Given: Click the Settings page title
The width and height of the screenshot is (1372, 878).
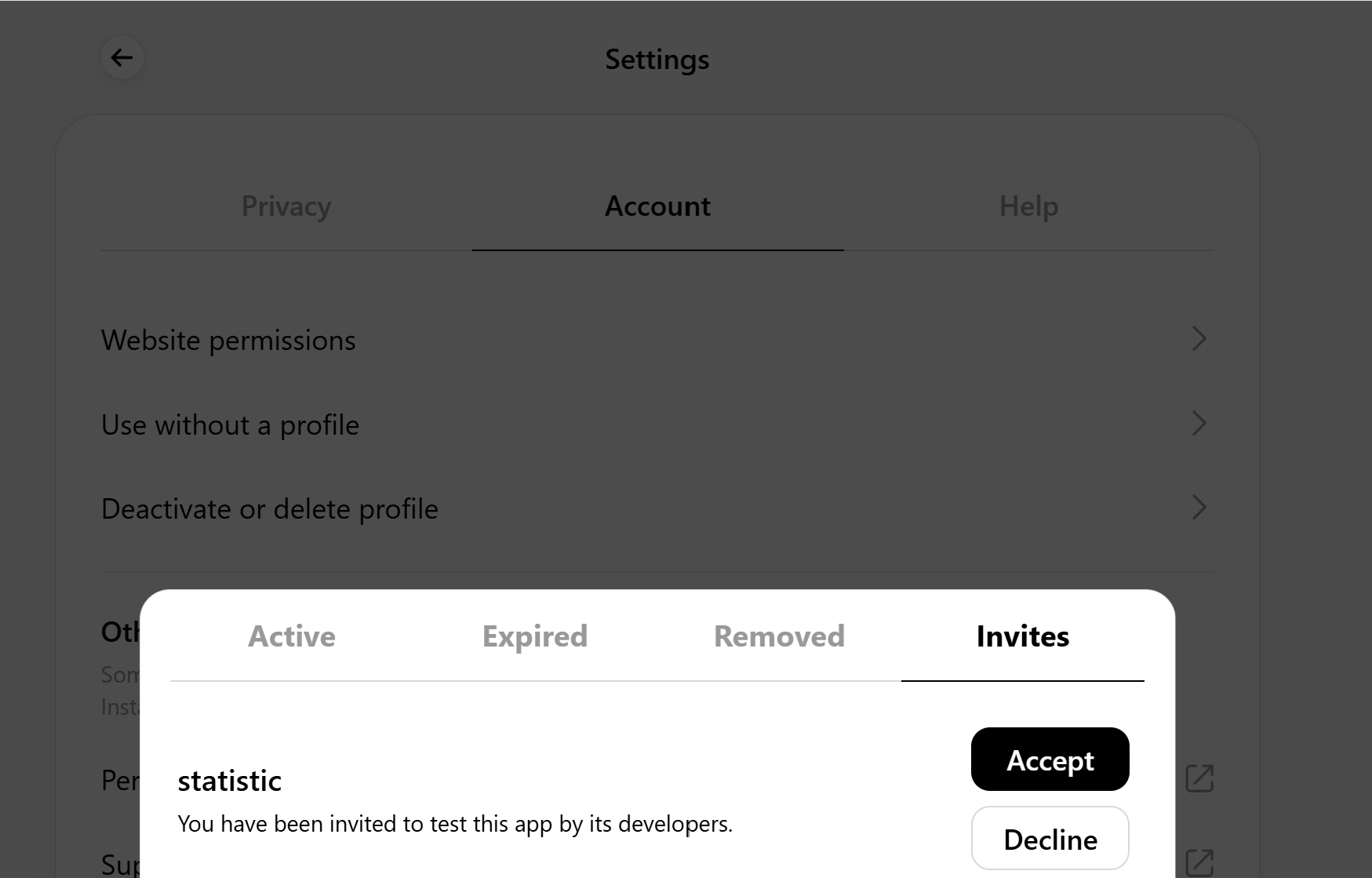Looking at the screenshot, I should [657, 60].
